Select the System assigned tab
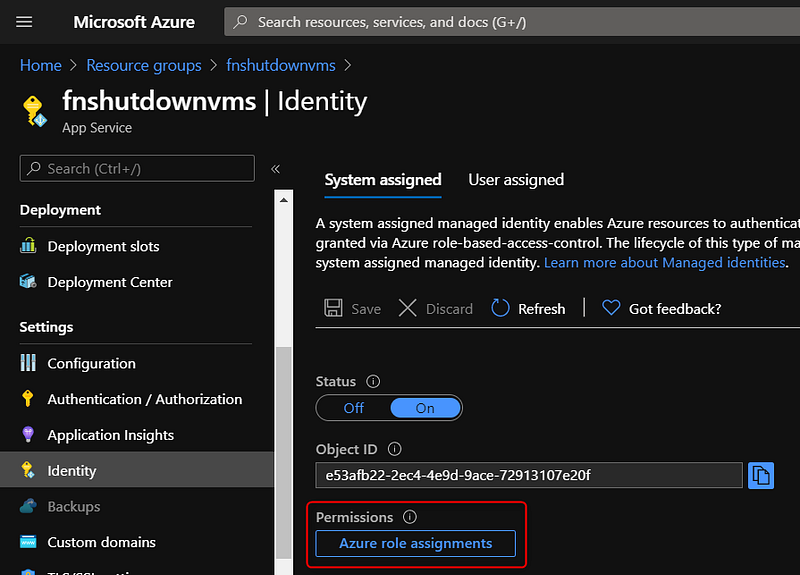Viewport: 800px width, 575px height. (x=383, y=180)
